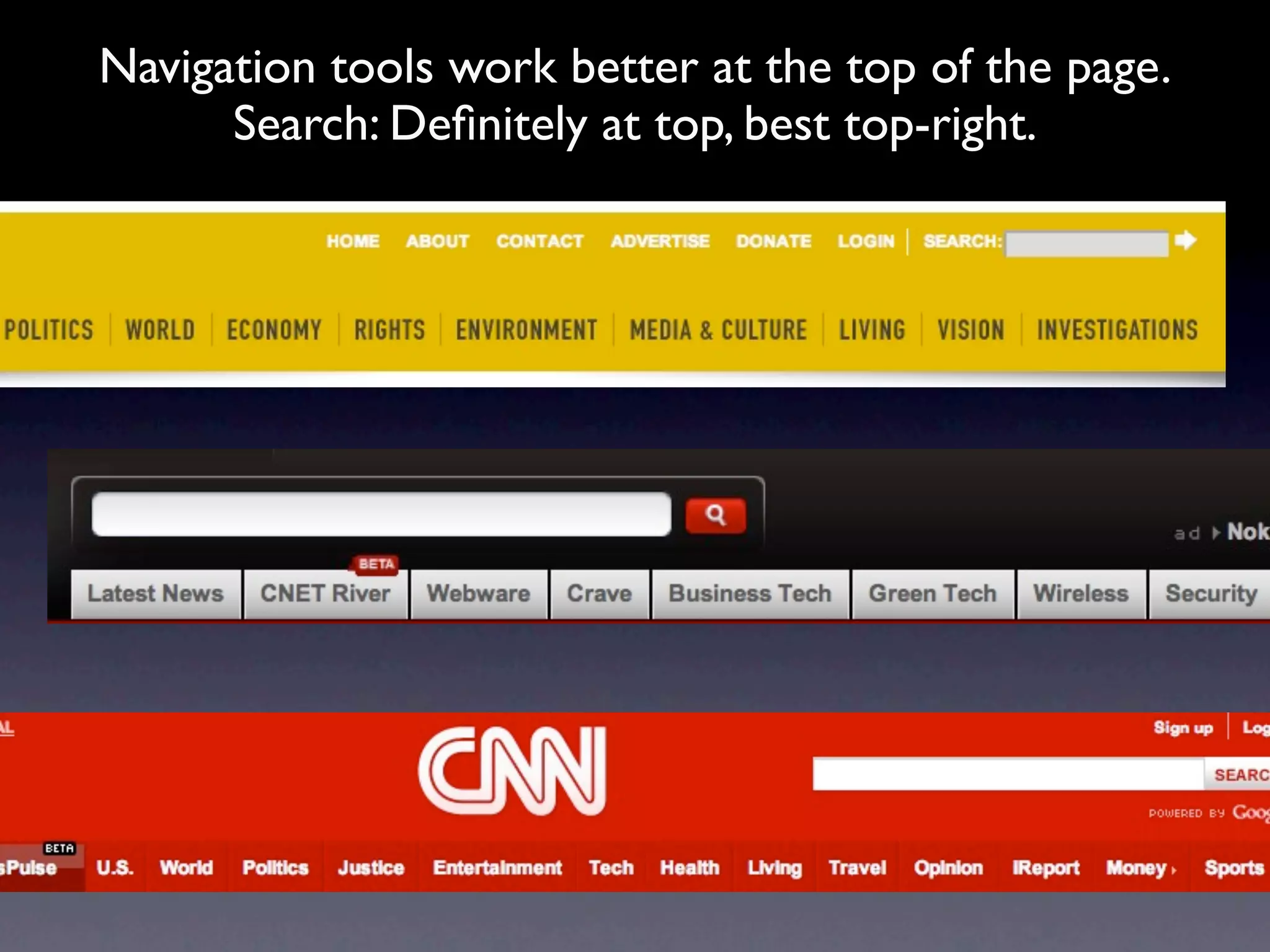
Task: Open the Travel section on CNN
Action: tap(858, 868)
